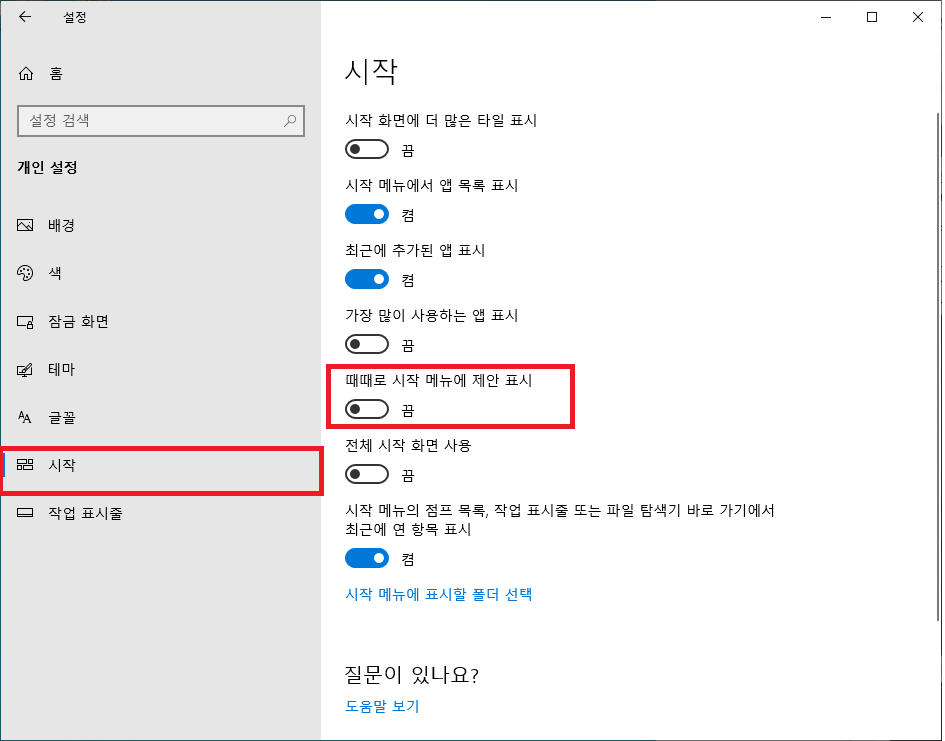Click the 질문이 있나요? heading
This screenshot has height=741, width=945.
pyautogui.click(x=412, y=675)
